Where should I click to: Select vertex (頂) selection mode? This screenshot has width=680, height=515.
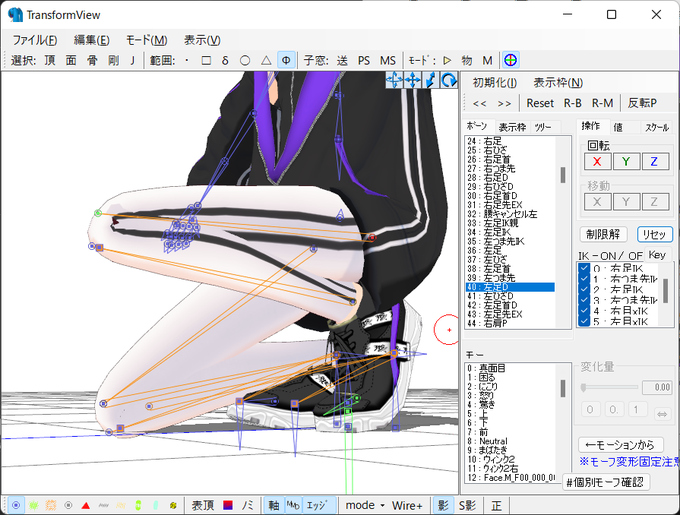[x=50, y=60]
